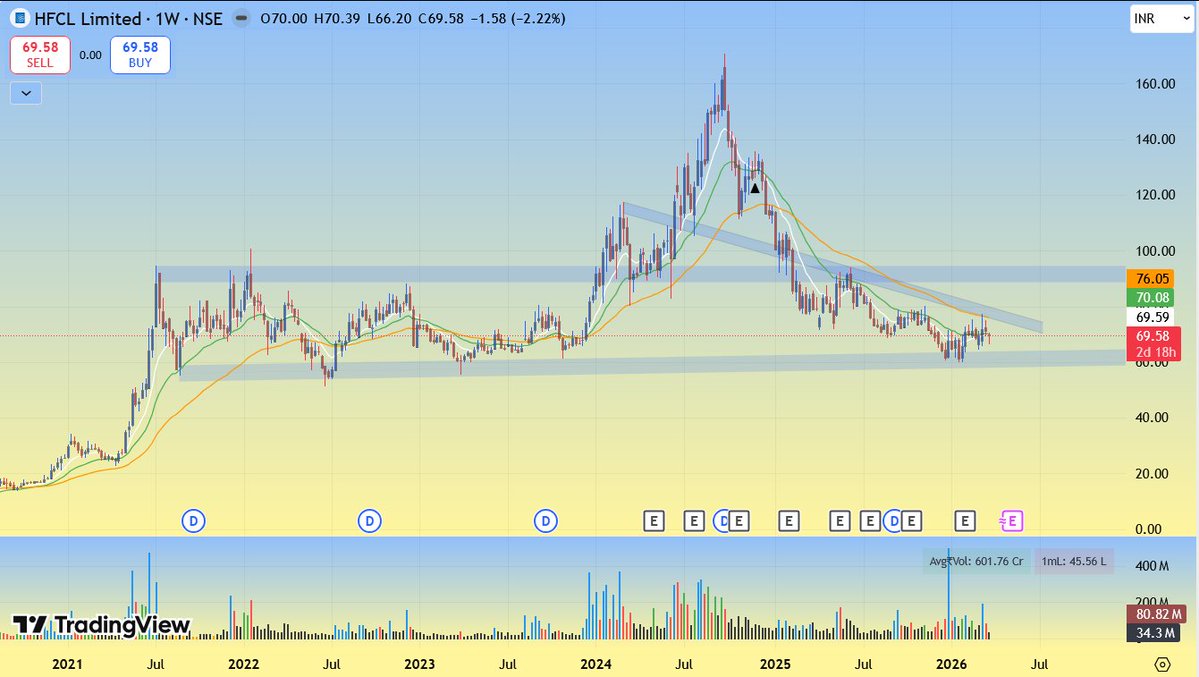The width and height of the screenshot is (1199, 677).
Task: Click the 160.00 price axis label
Action: pyautogui.click(x=1155, y=83)
